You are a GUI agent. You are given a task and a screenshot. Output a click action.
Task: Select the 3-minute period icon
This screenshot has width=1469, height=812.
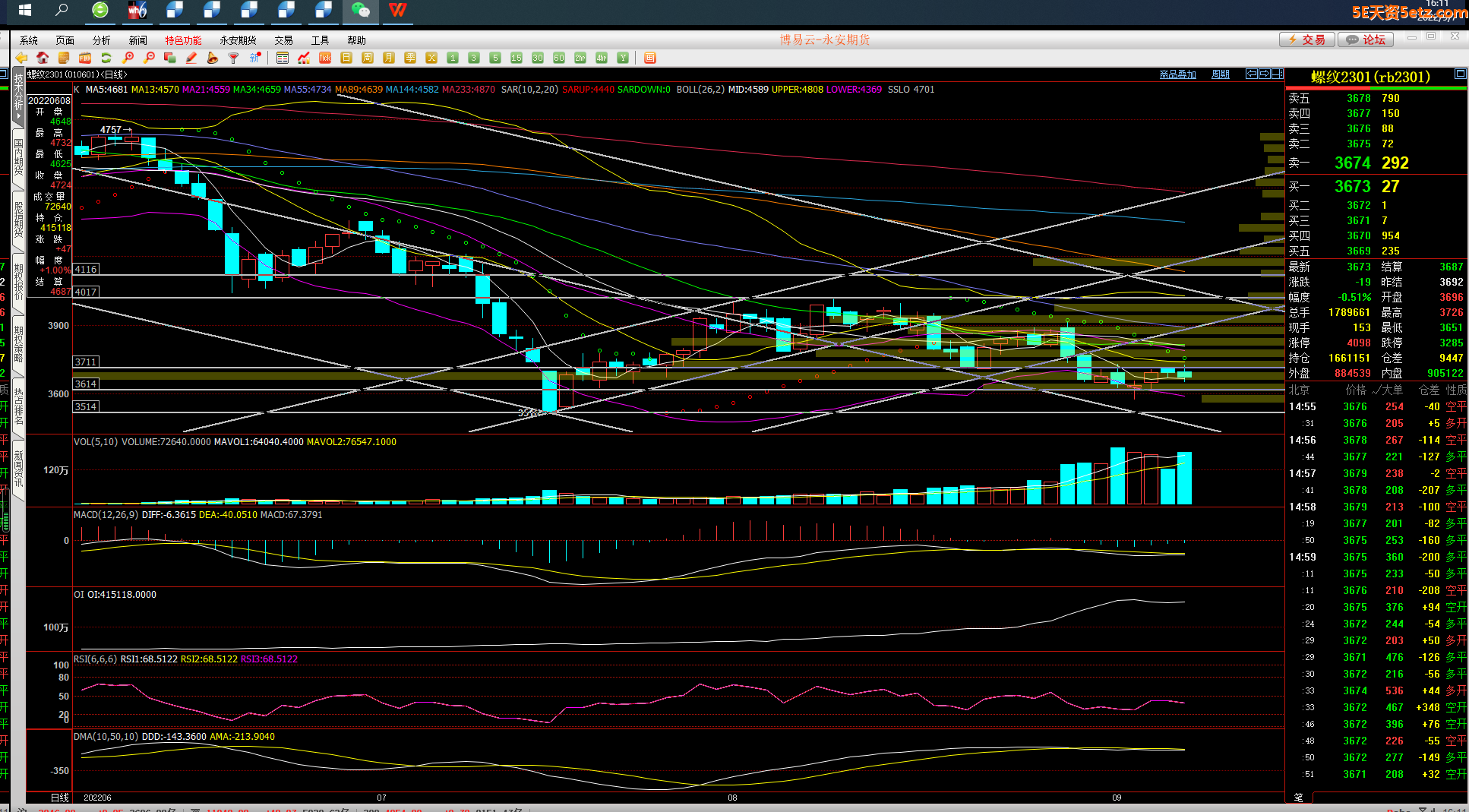pyautogui.click(x=474, y=58)
